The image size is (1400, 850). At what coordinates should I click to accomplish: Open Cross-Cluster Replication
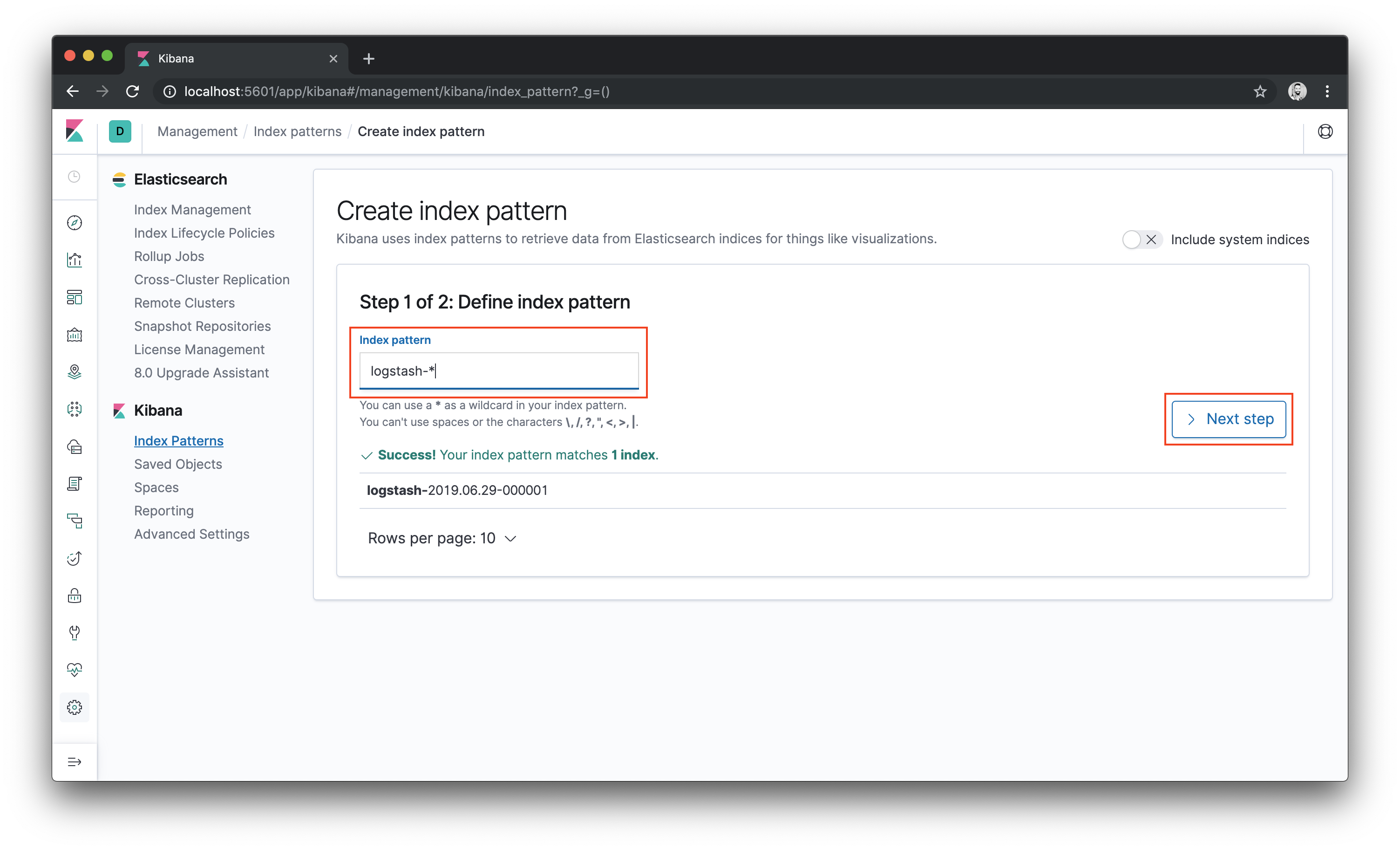[211, 280]
